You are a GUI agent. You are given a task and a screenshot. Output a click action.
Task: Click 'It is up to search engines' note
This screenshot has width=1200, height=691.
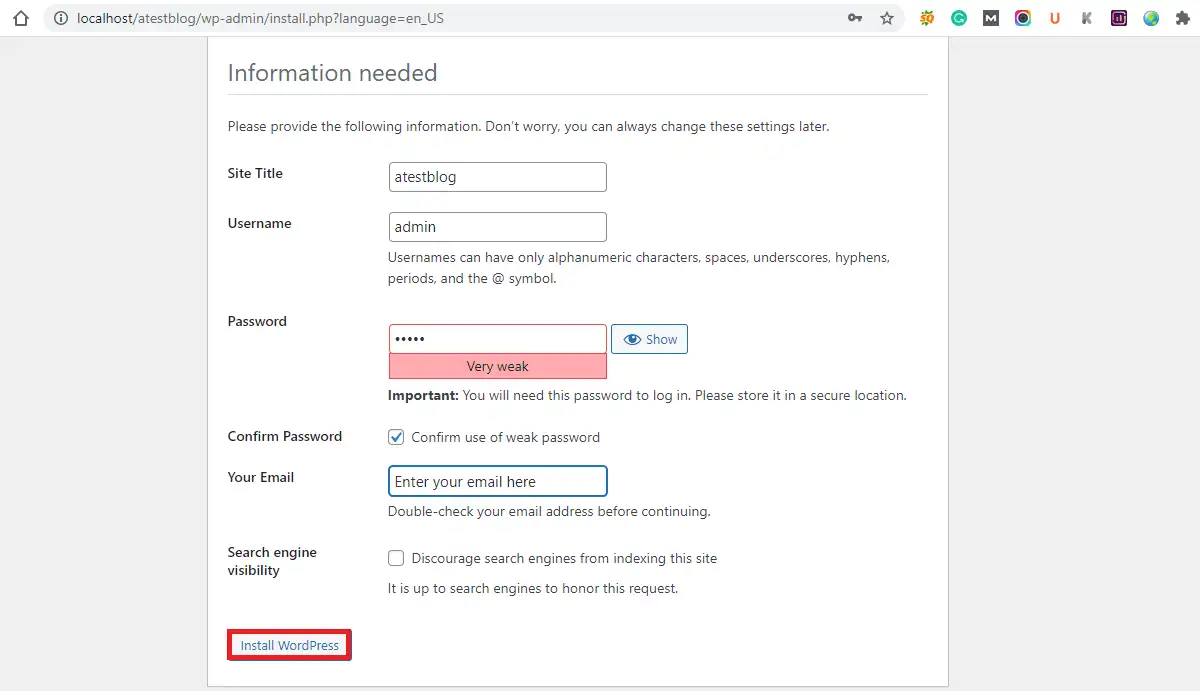[533, 588]
